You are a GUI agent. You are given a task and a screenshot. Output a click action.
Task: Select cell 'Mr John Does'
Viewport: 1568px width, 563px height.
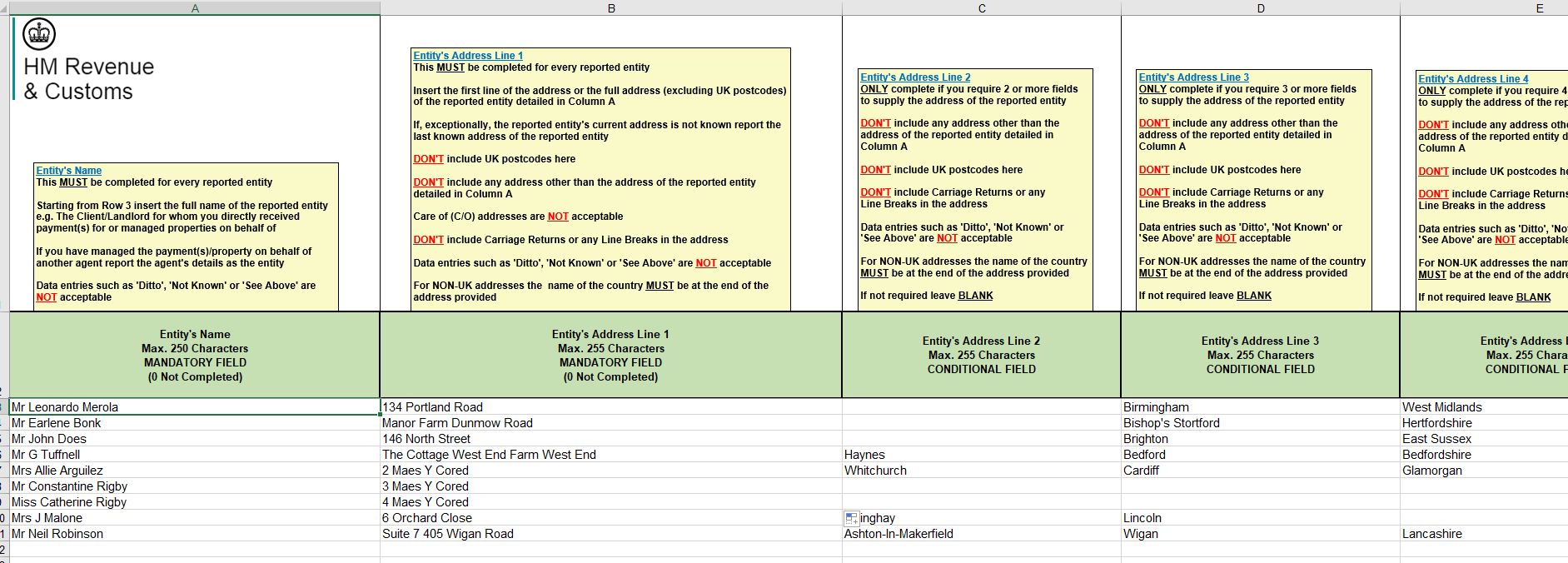195,439
